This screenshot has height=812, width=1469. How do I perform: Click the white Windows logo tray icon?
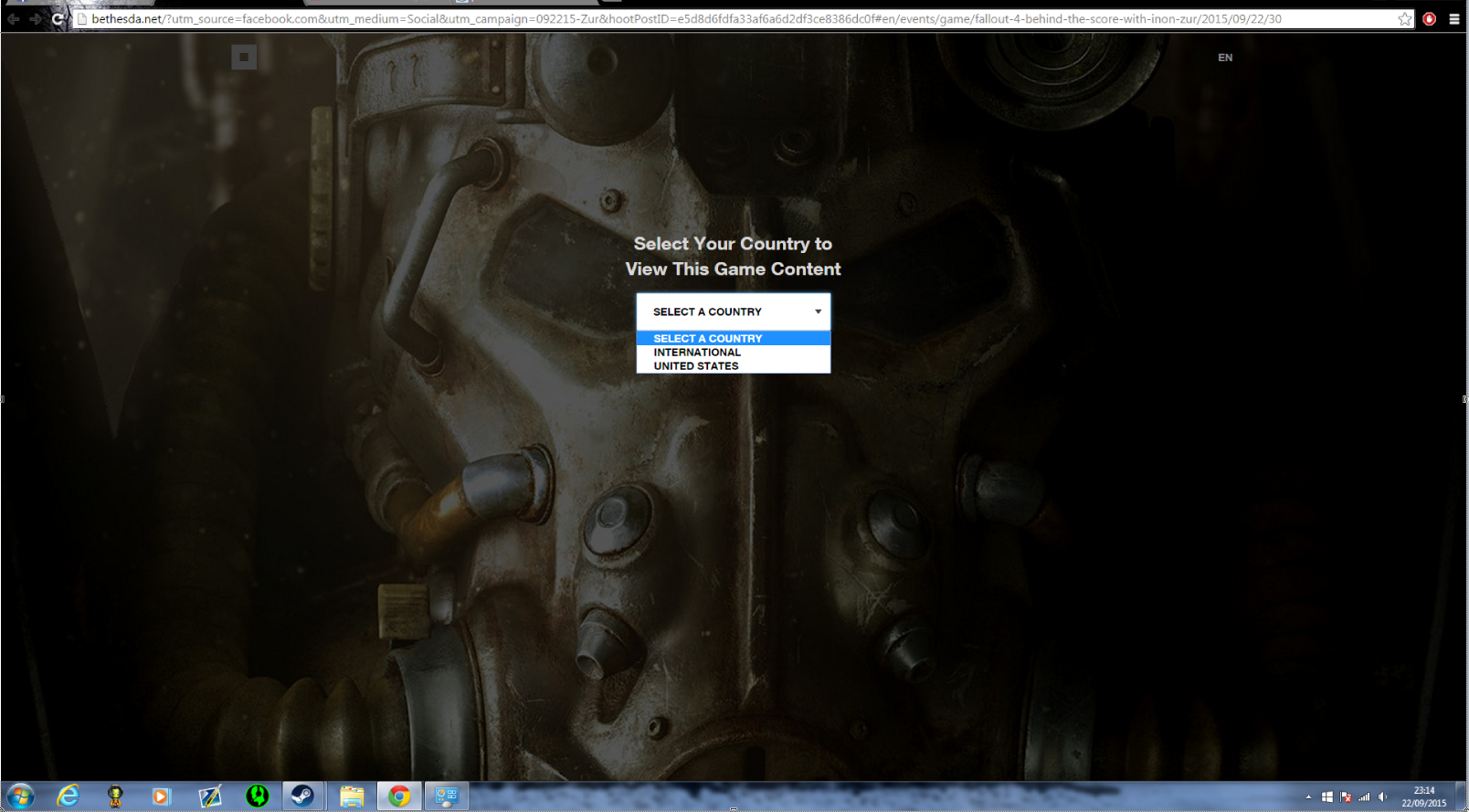[1327, 797]
